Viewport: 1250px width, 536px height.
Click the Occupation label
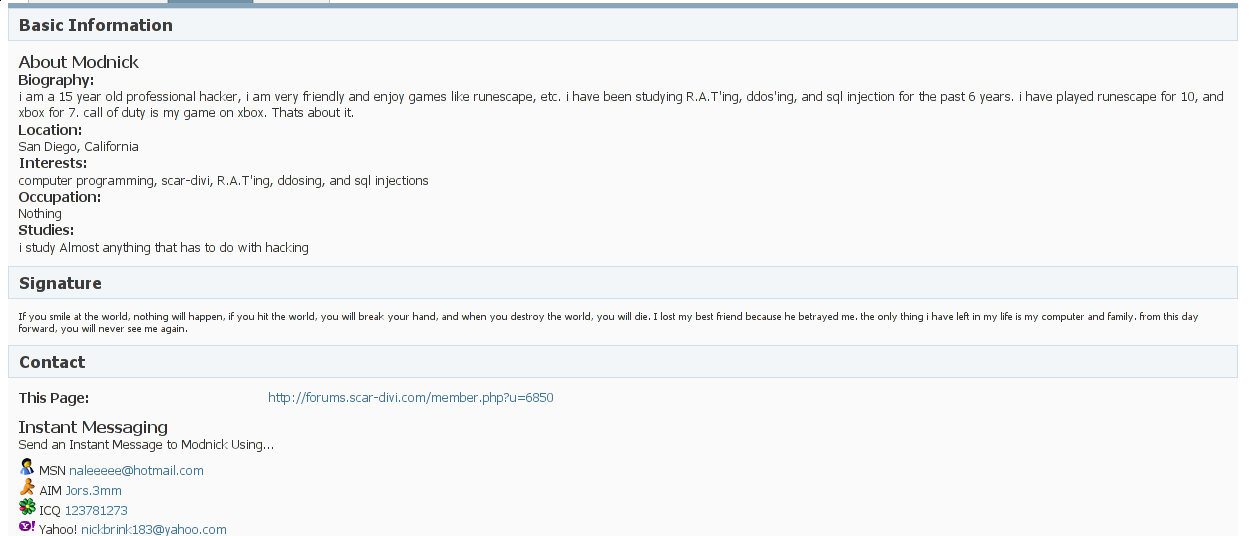click(59, 197)
